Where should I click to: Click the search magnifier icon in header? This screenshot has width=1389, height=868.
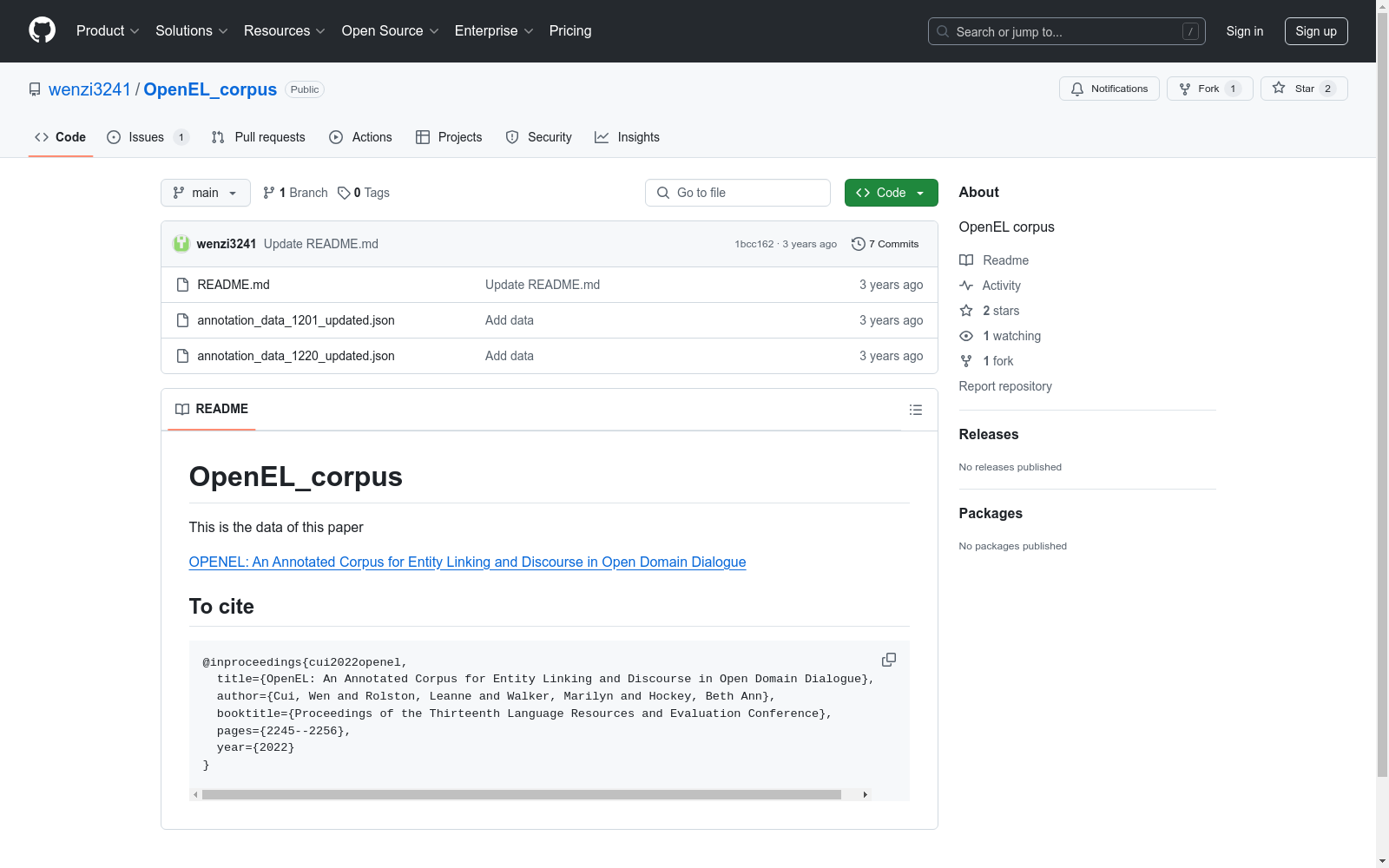[x=943, y=31]
